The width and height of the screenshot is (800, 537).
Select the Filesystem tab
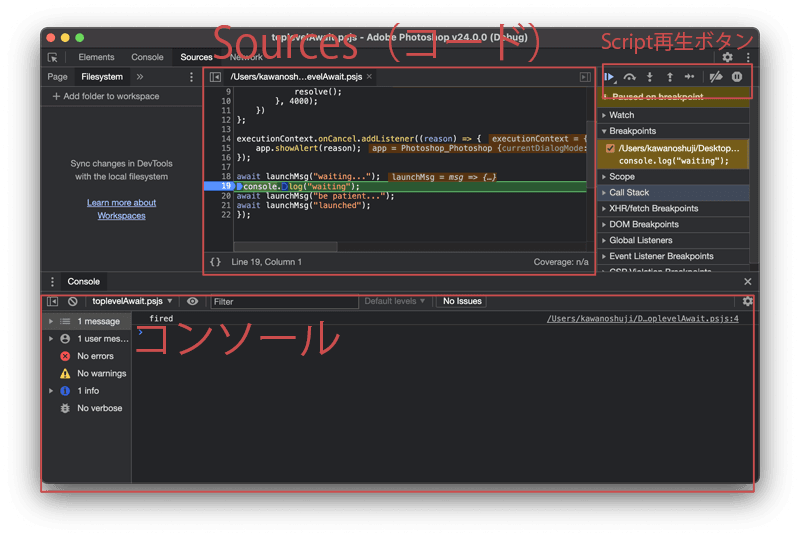pos(102,77)
